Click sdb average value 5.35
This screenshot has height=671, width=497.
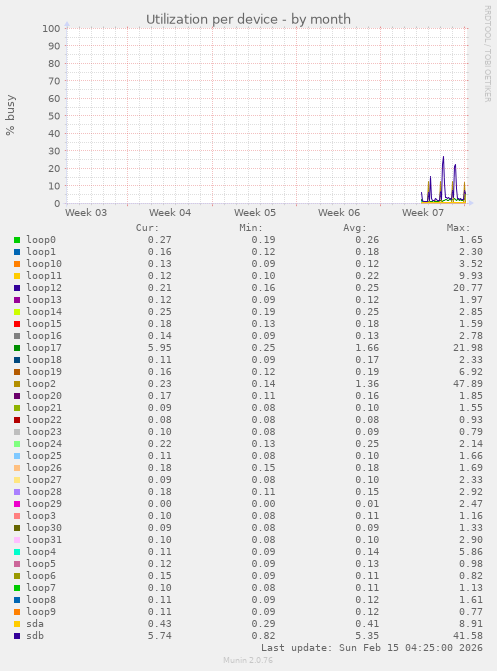(367, 636)
